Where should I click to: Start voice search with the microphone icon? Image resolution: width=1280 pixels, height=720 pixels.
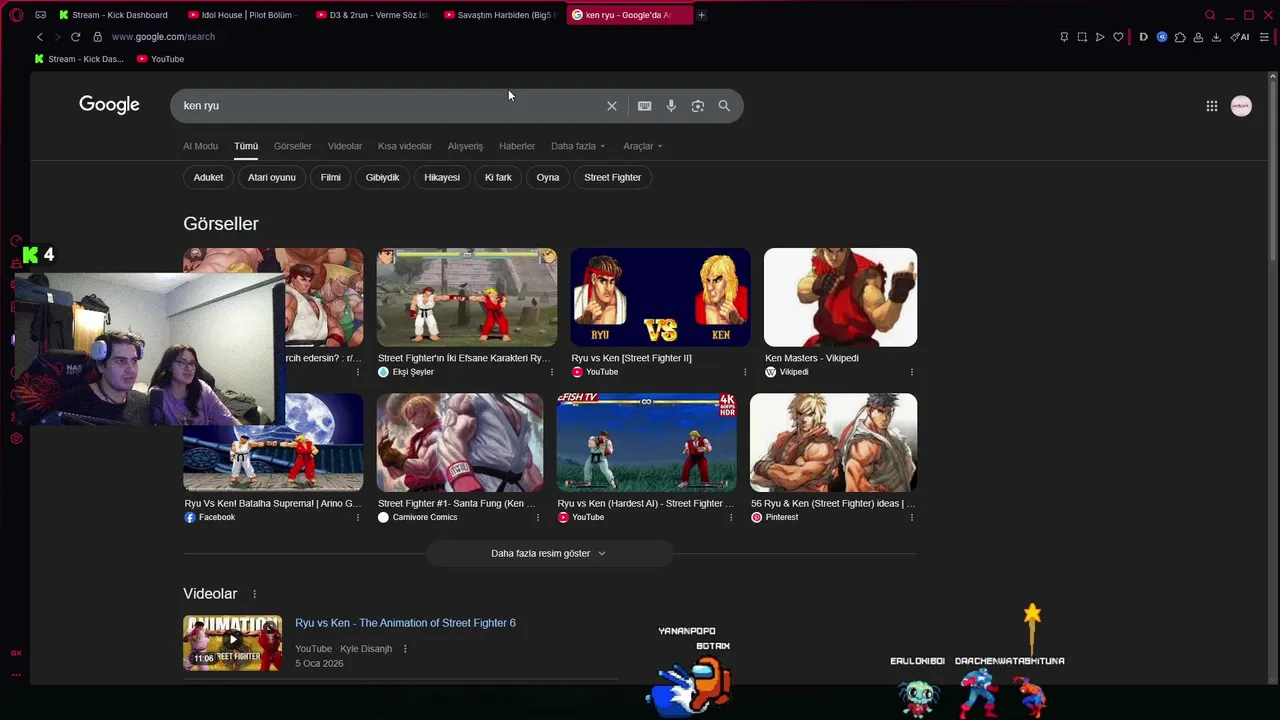(x=671, y=106)
